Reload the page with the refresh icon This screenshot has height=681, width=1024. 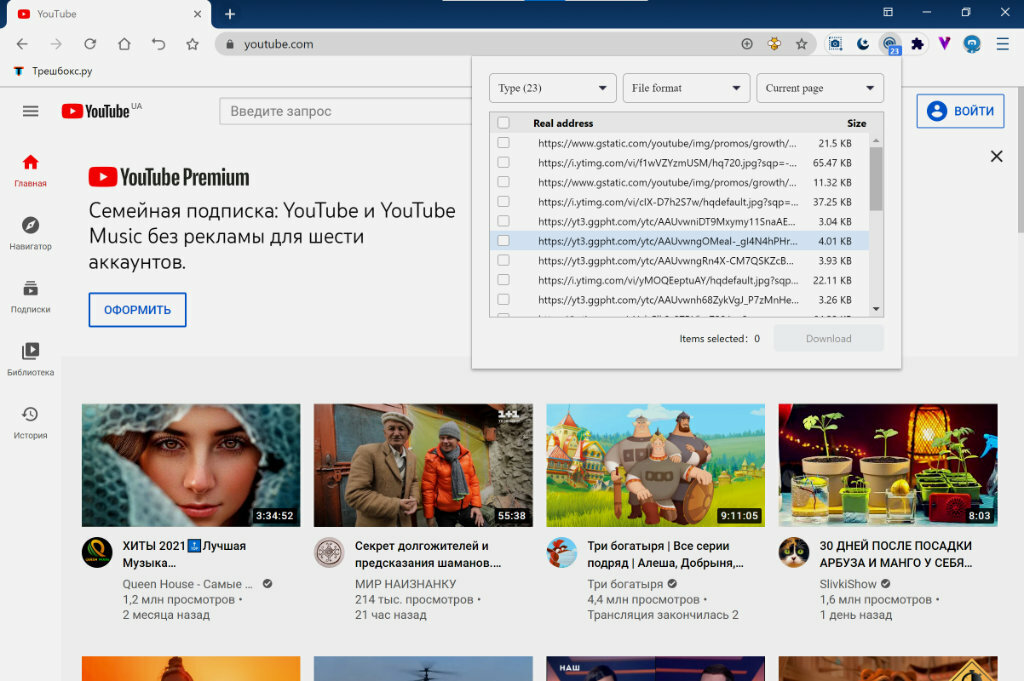click(x=90, y=44)
